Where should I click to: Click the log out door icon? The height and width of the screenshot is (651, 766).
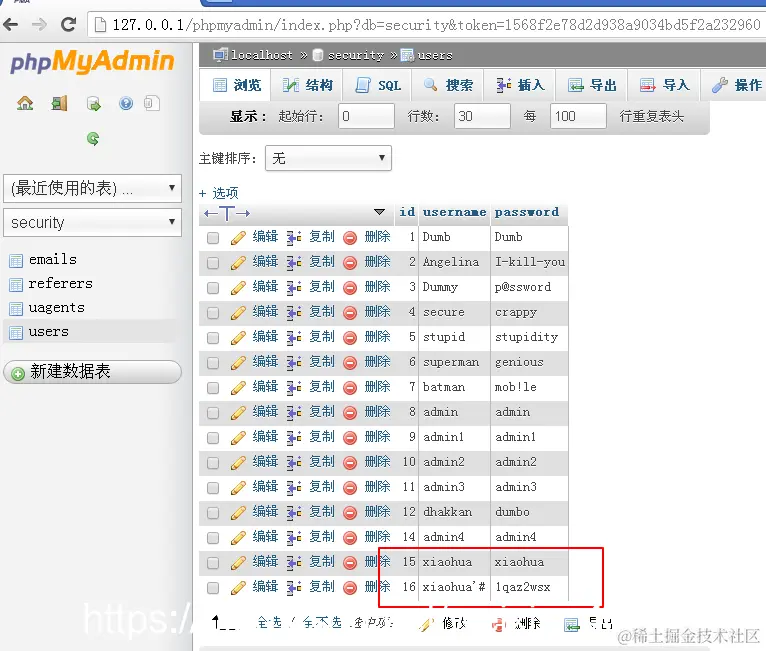pos(59,104)
